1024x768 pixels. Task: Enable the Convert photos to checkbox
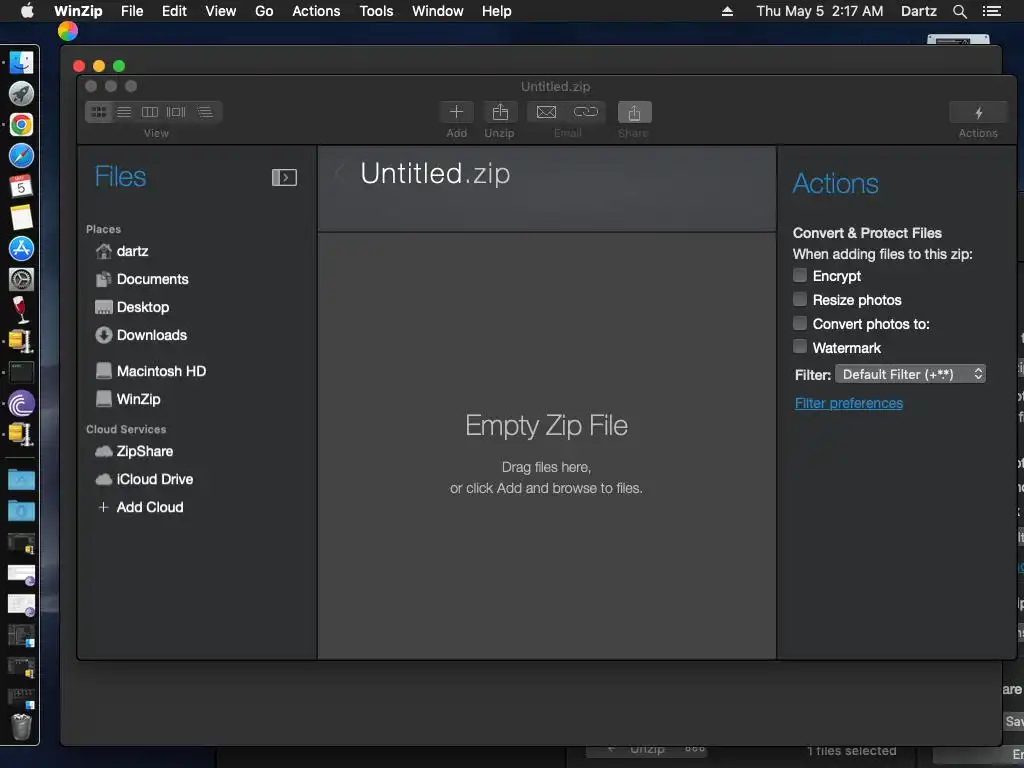click(x=799, y=323)
